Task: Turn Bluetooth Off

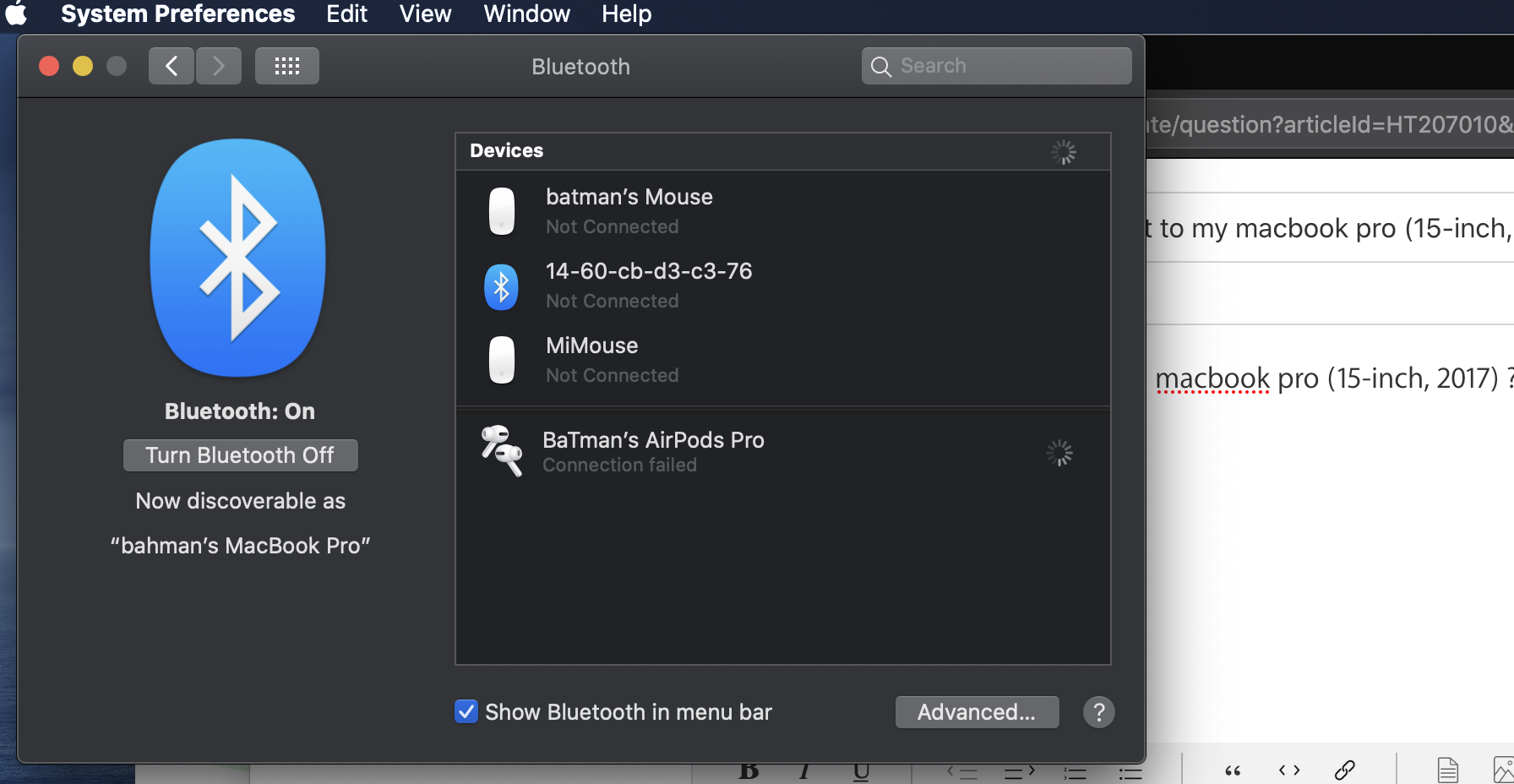Action: click(241, 455)
